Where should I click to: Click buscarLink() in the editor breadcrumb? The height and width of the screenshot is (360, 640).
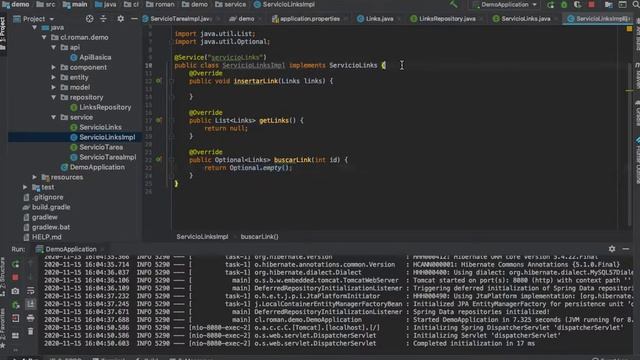tap(259, 237)
